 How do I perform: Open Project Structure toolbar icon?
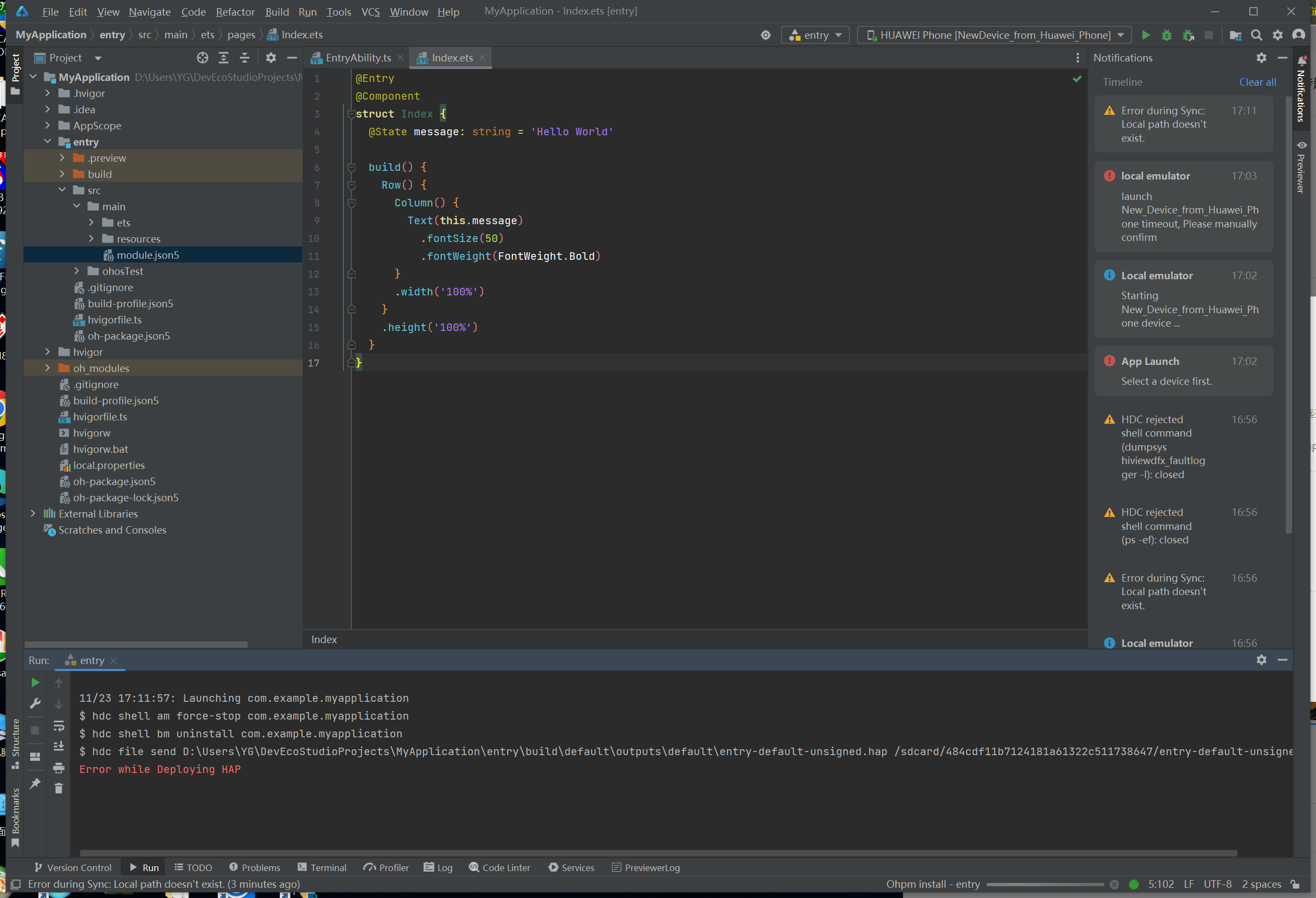pyautogui.click(x=1235, y=35)
